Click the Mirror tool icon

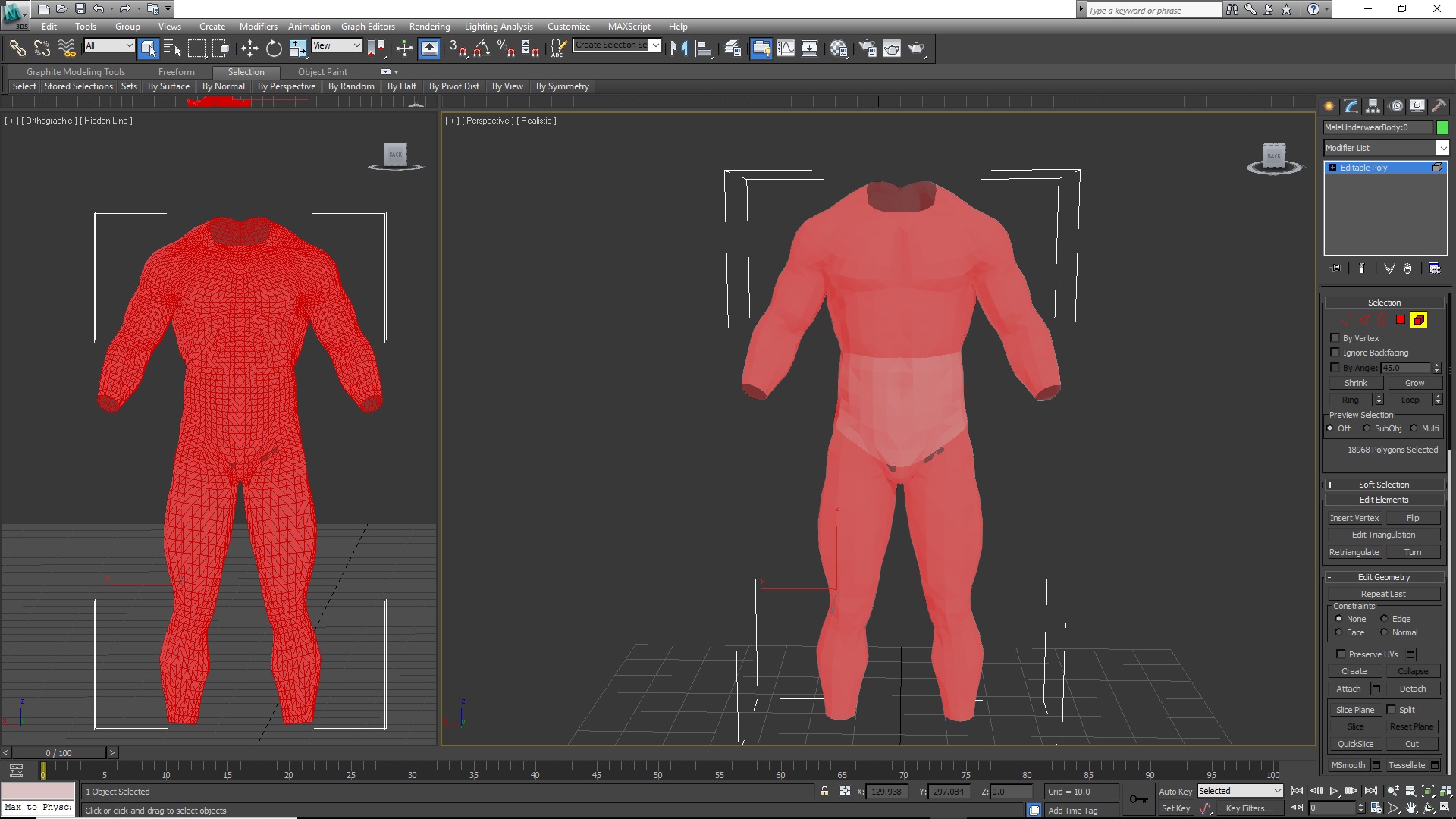coord(679,49)
